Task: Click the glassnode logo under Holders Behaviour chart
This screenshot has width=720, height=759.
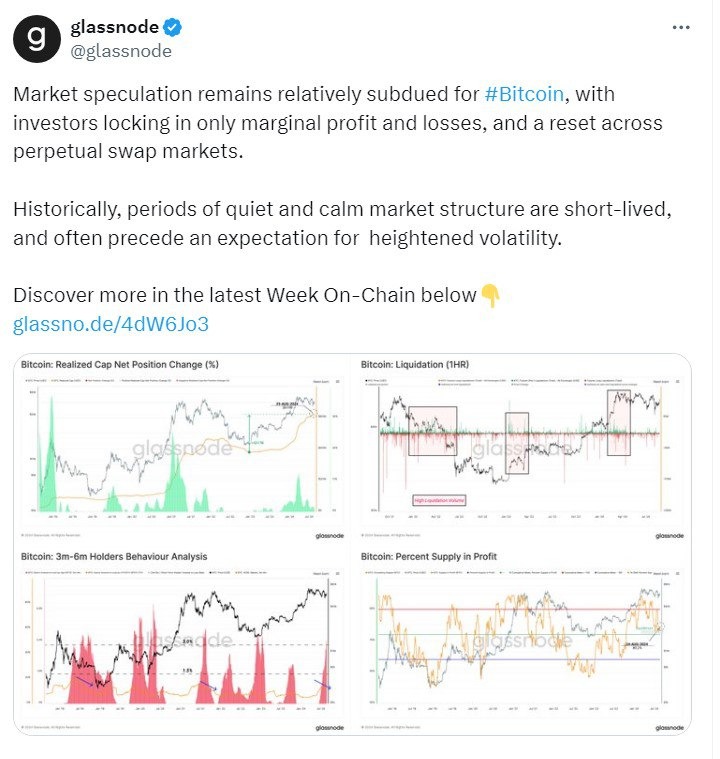Action: [330, 728]
